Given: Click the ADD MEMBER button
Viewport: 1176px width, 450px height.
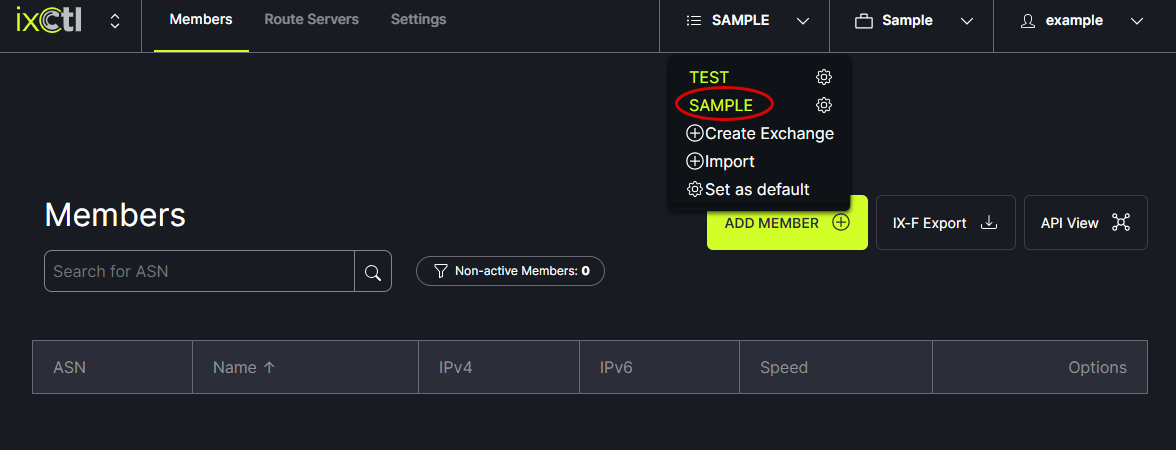Looking at the screenshot, I should click(x=786, y=223).
